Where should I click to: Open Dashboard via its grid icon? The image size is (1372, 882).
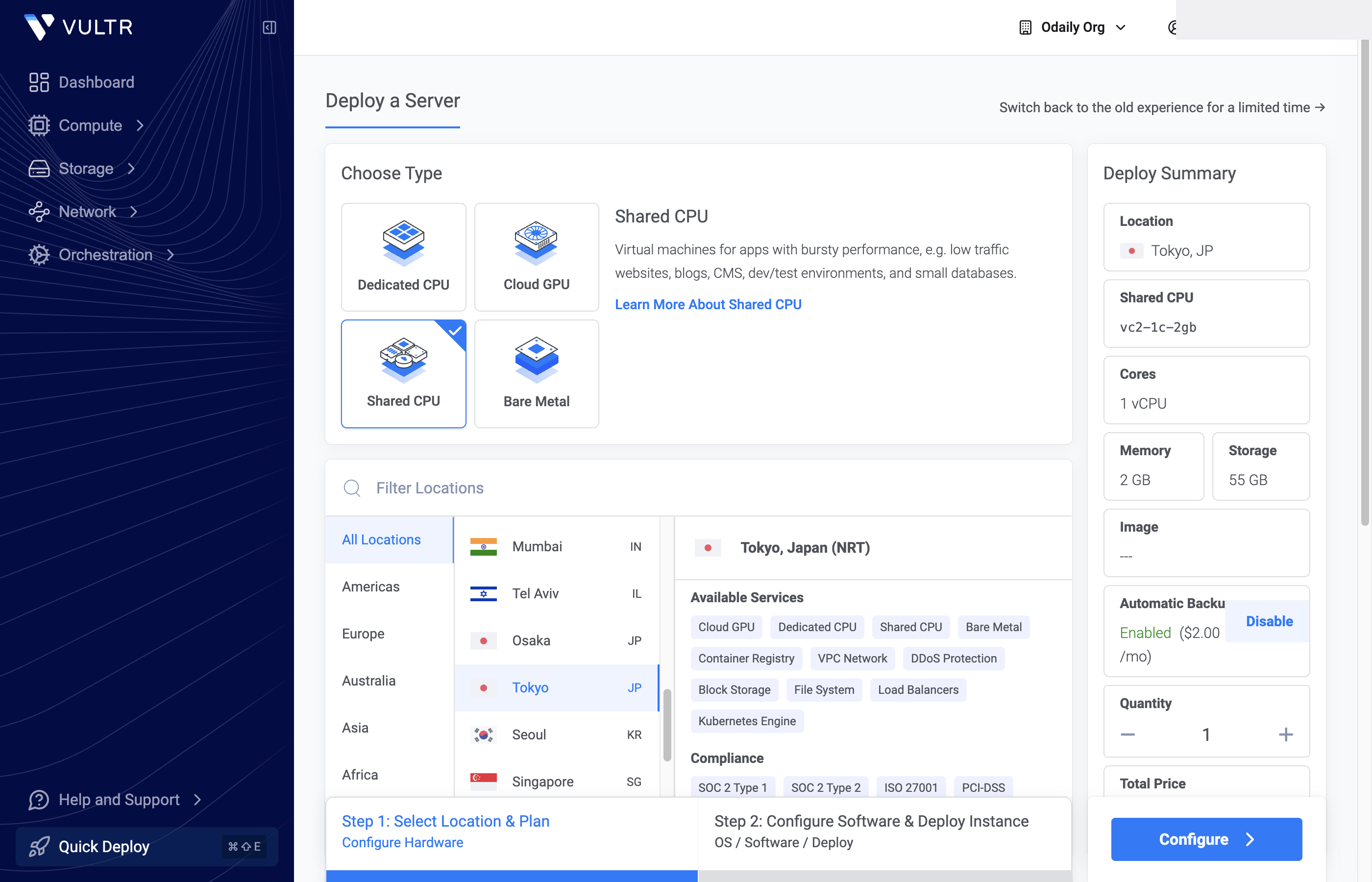(x=38, y=82)
